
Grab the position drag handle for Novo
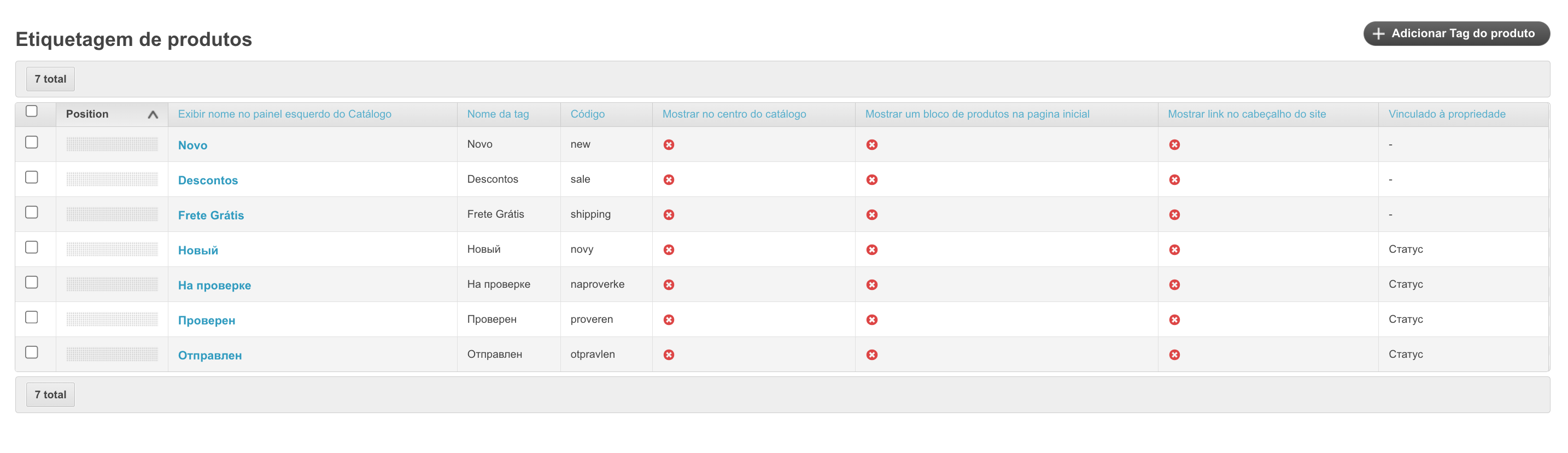pos(112,144)
